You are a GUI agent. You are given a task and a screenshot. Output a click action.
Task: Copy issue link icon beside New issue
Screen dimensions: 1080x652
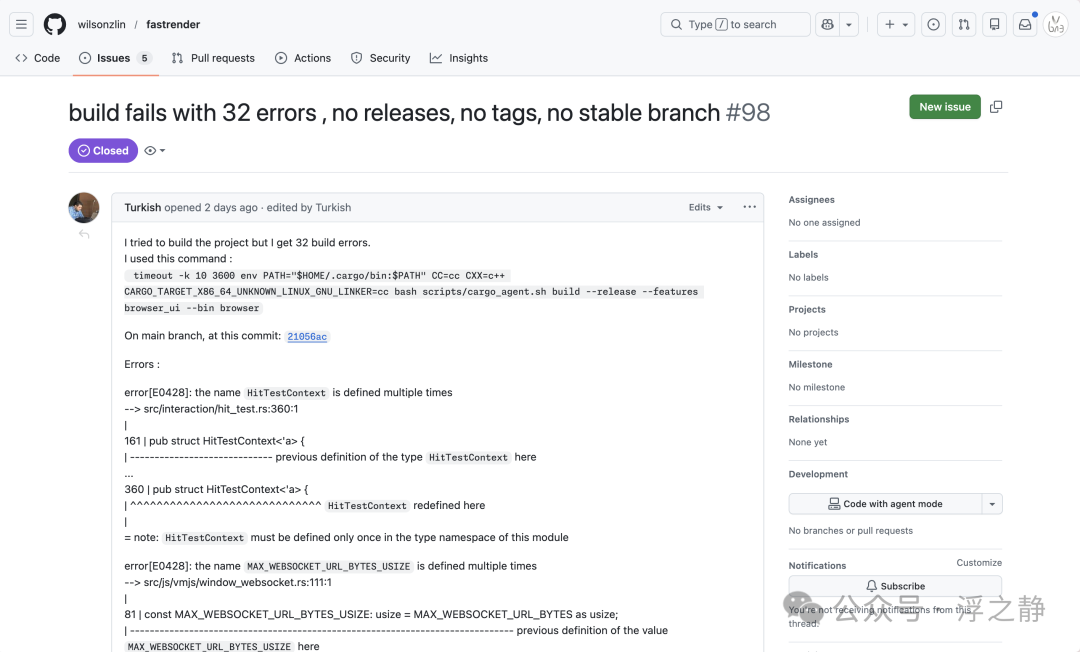[996, 107]
